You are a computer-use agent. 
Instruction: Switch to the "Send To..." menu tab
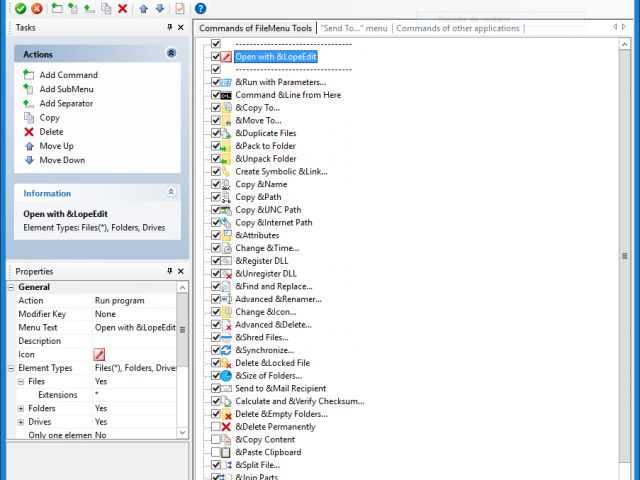354,28
